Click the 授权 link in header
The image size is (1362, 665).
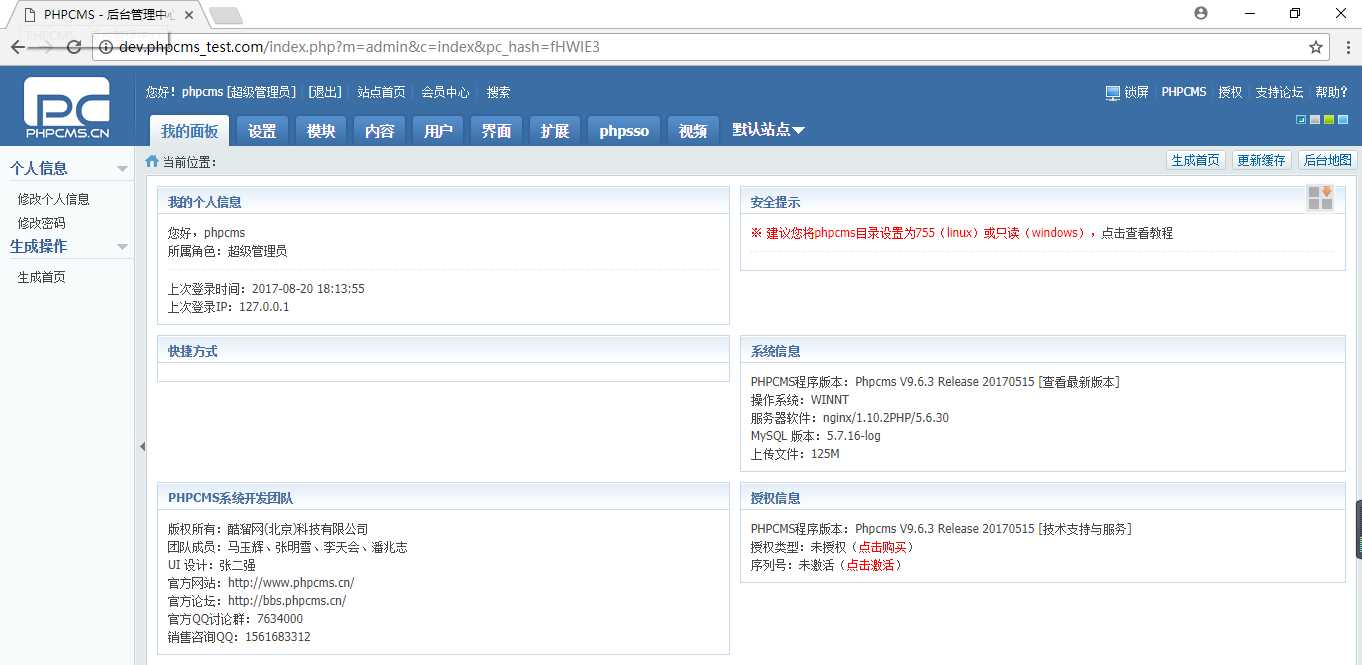click(1230, 92)
